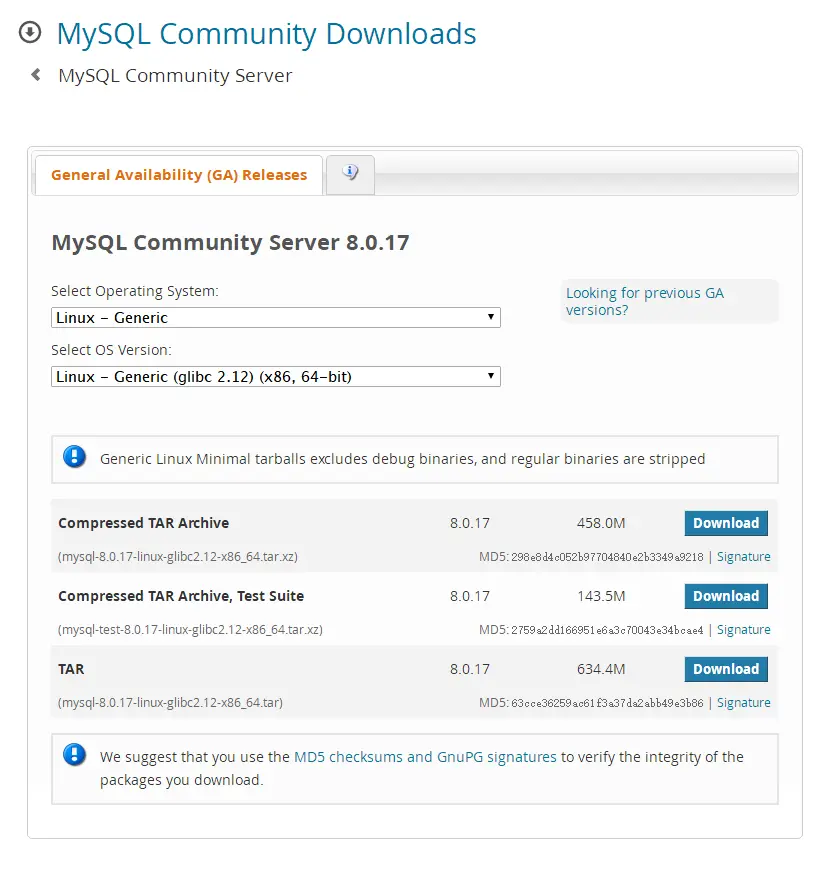Open the info icon tab
Image resolution: width=821 pixels, height=871 pixels.
click(x=350, y=174)
